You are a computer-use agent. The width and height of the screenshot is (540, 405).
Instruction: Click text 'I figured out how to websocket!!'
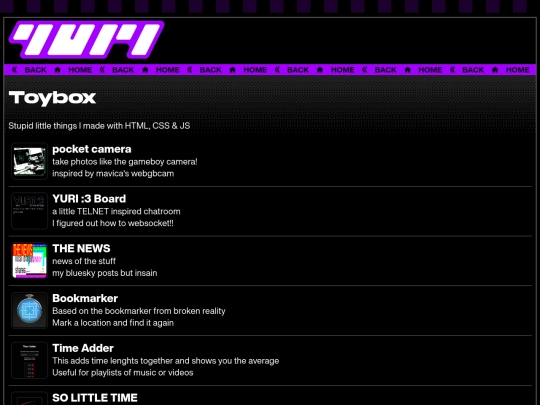pos(113,223)
